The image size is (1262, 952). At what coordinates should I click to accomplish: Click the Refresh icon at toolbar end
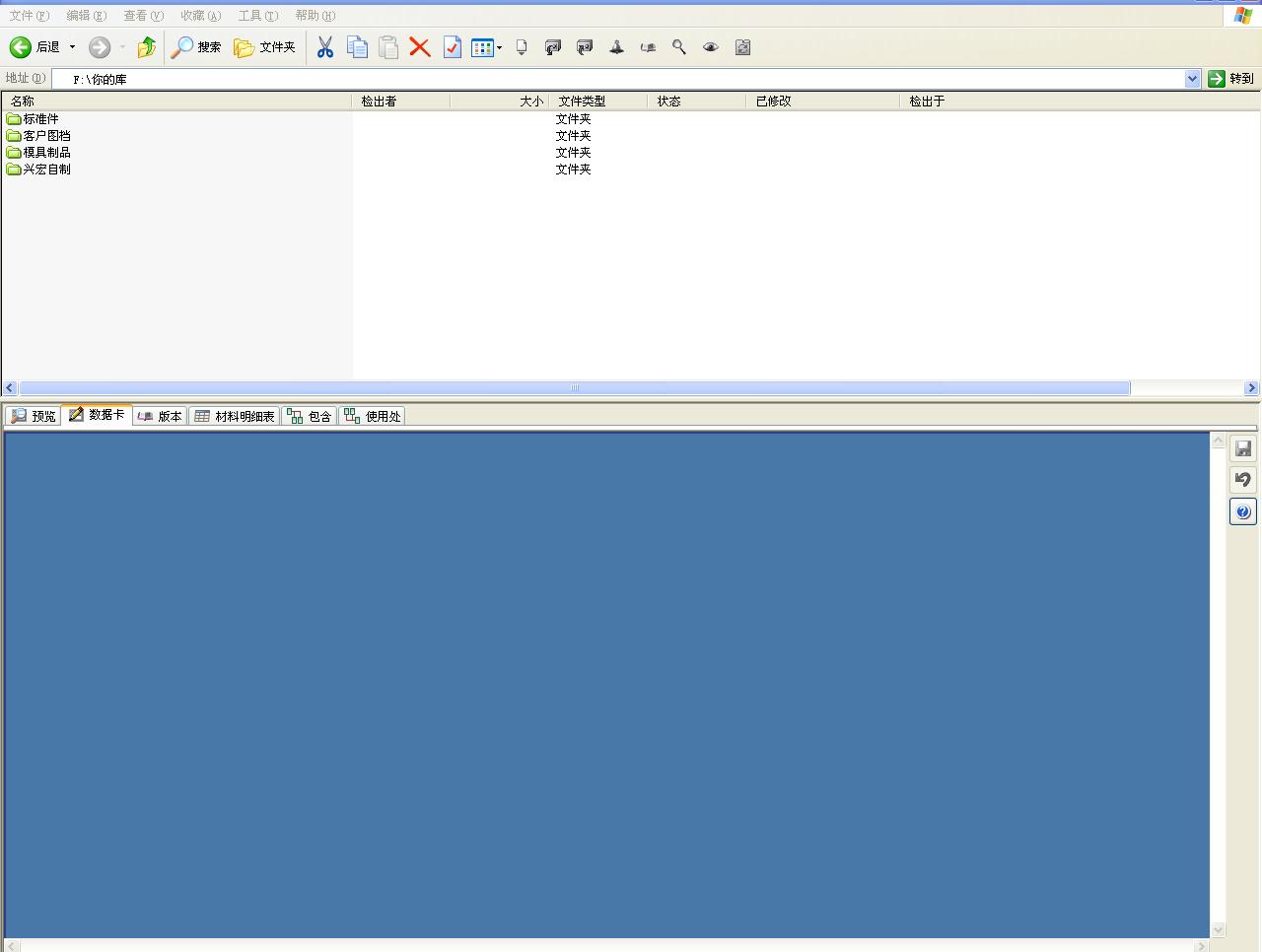click(x=742, y=47)
